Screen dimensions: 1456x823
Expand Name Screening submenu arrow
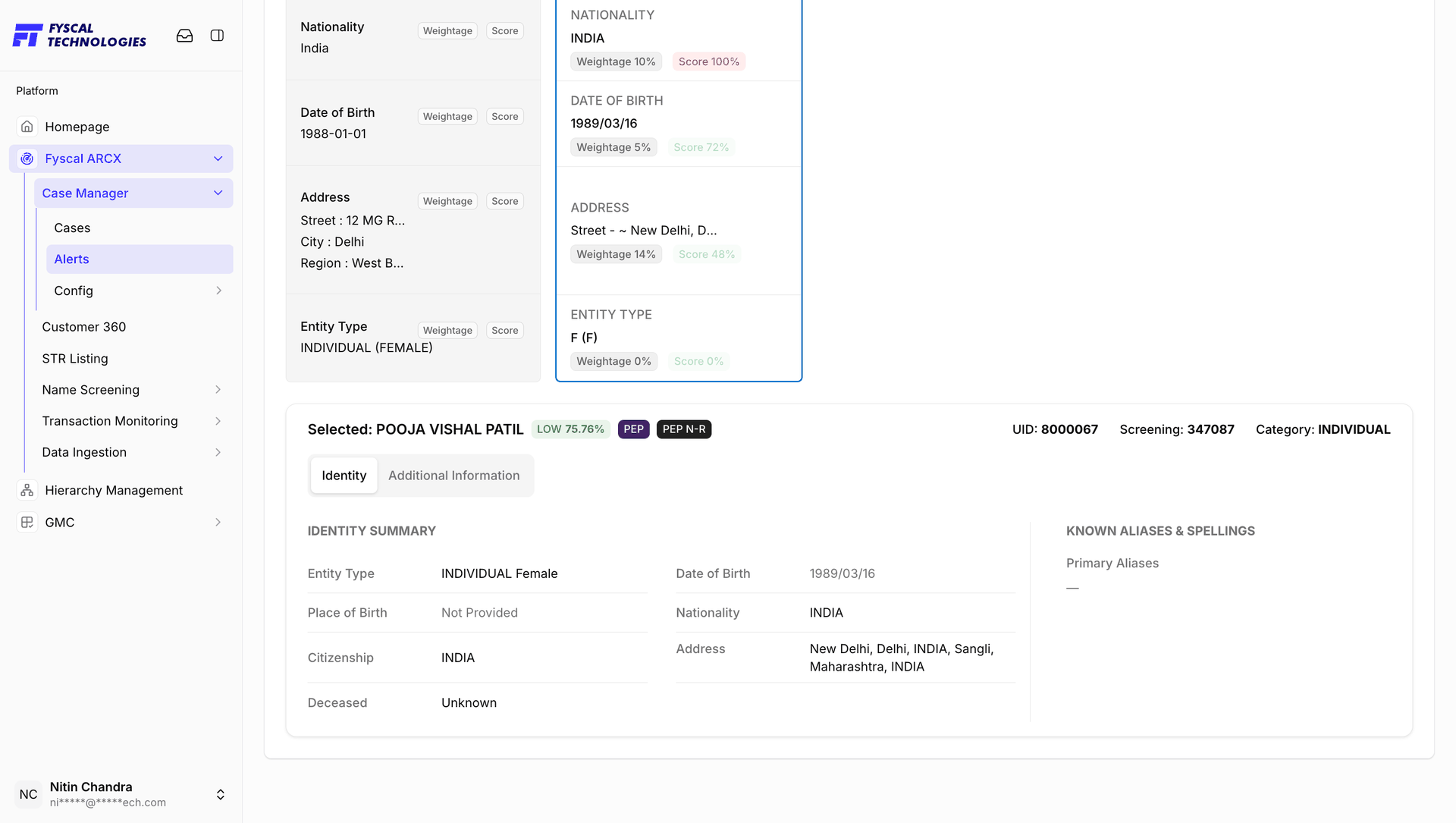(218, 389)
